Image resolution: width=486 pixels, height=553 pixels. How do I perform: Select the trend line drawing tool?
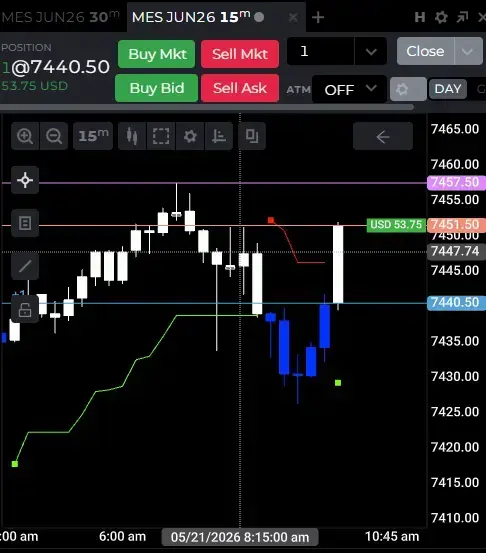point(25,266)
